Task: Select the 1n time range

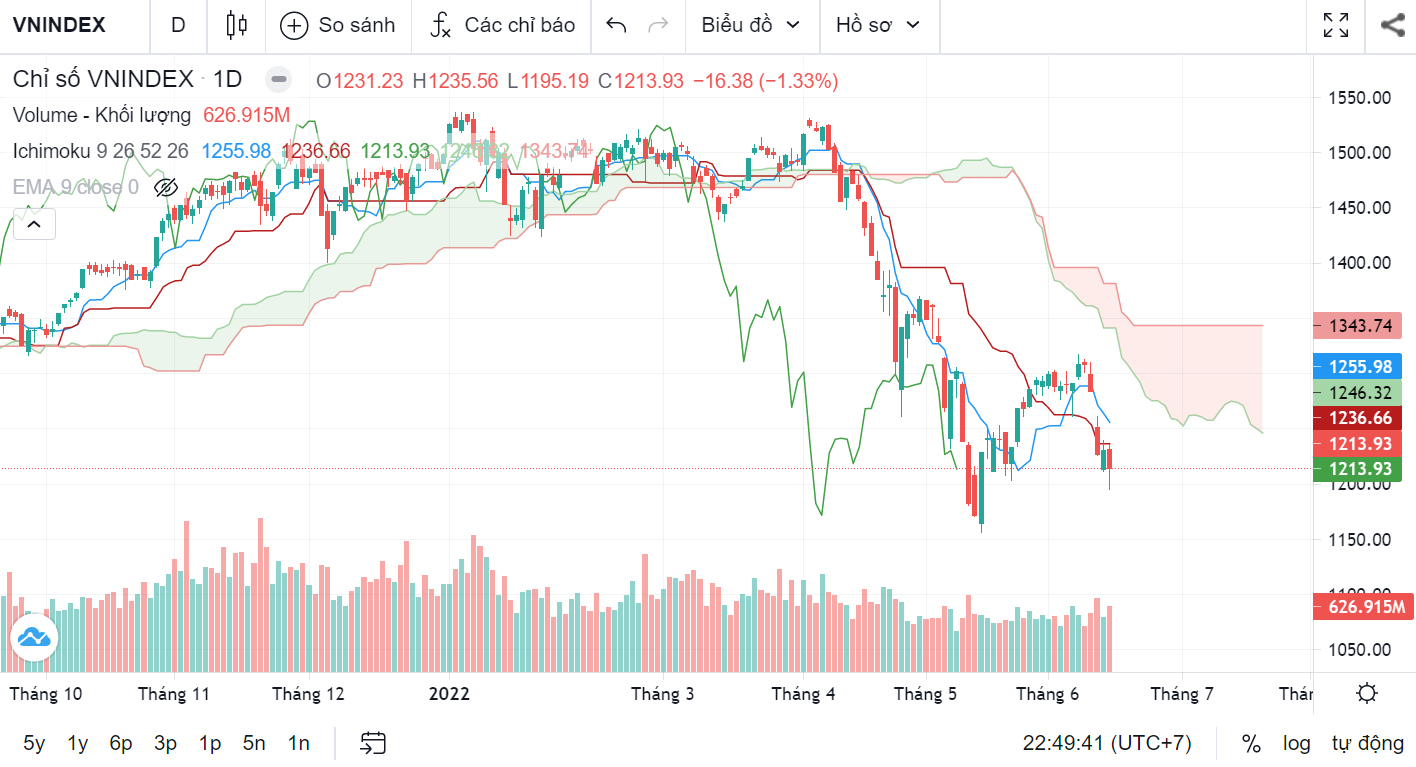Action: click(298, 743)
